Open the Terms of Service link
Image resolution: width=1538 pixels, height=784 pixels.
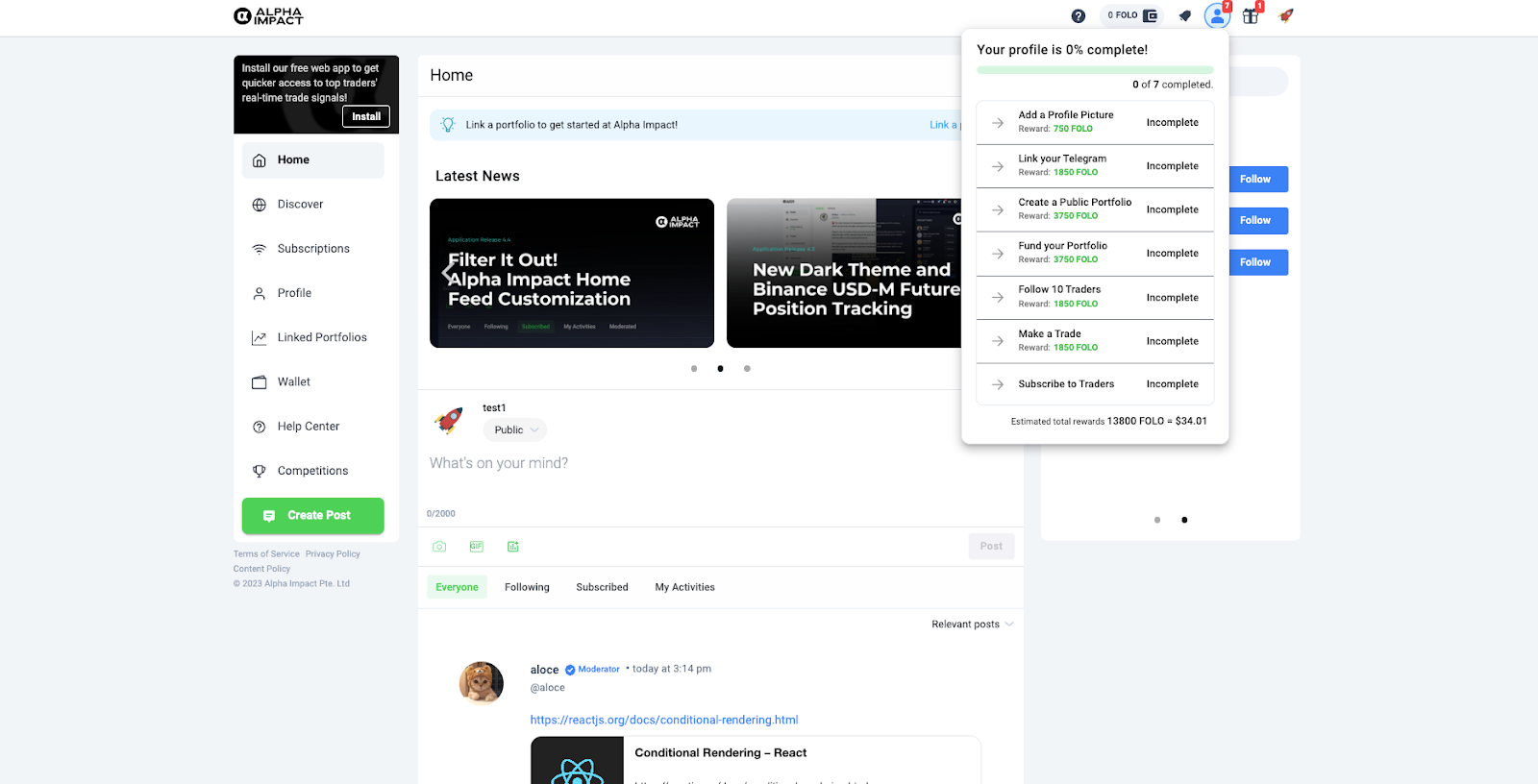click(x=266, y=554)
